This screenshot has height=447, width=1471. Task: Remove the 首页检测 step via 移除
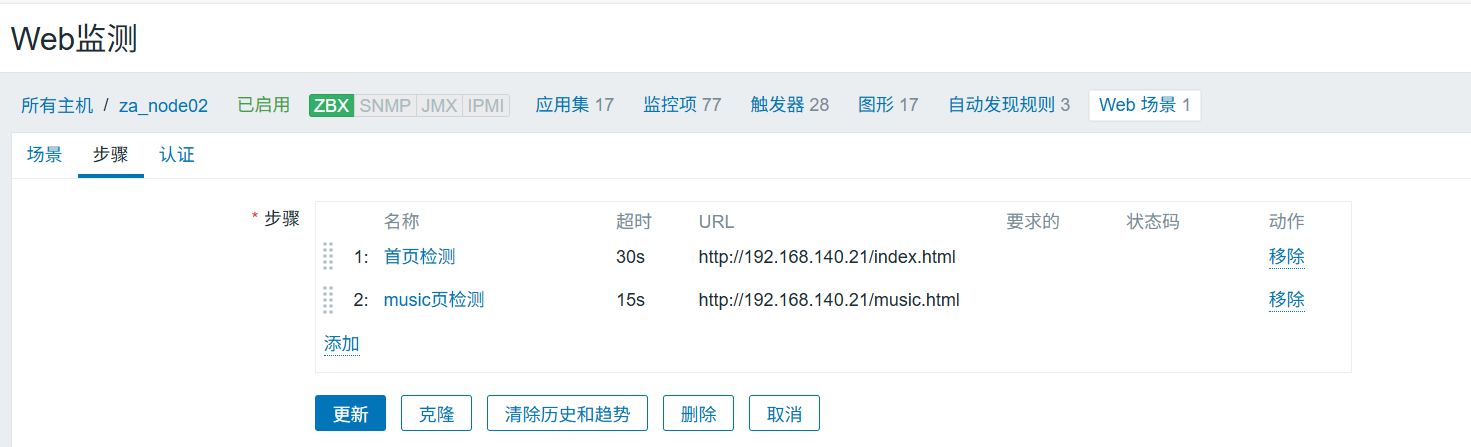click(1287, 257)
